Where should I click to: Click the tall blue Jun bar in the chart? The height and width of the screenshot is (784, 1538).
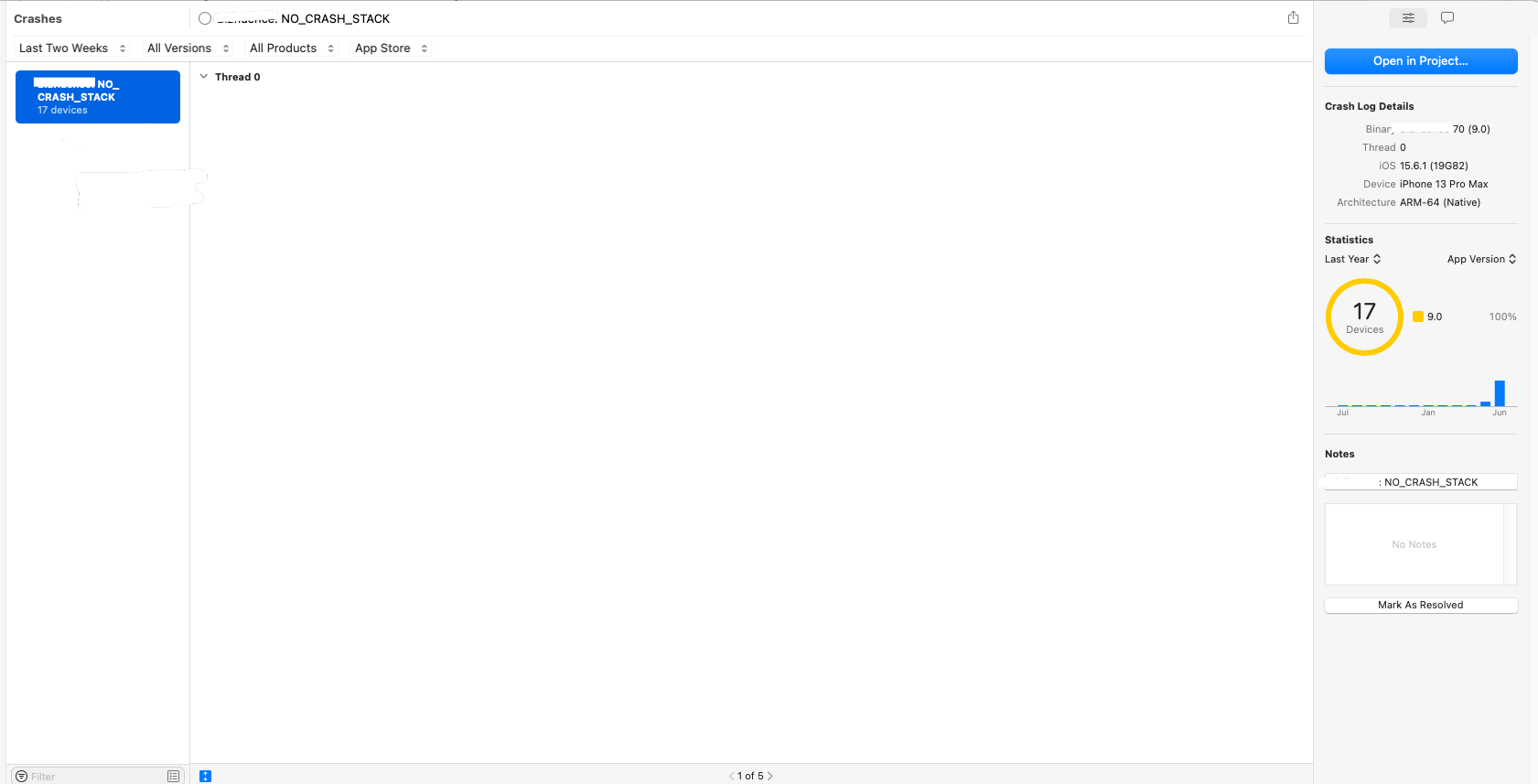coord(1500,393)
